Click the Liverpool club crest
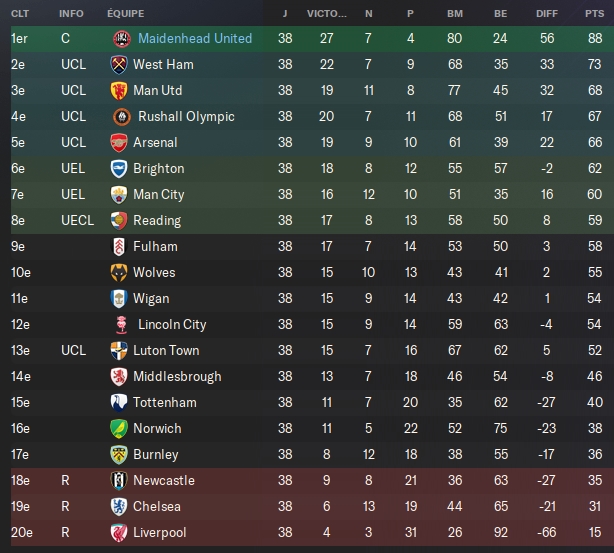The height and width of the screenshot is (553, 614). point(119,533)
